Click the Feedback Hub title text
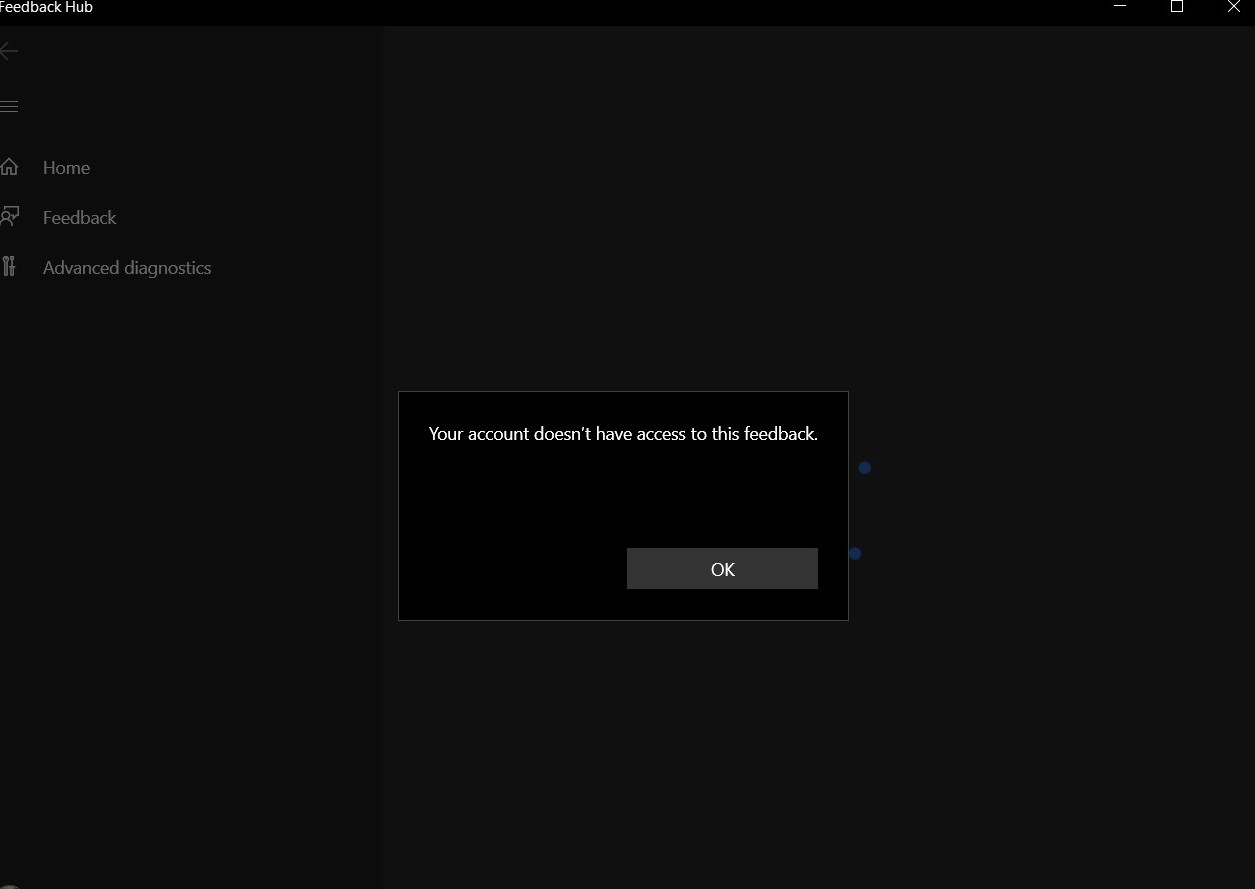The image size is (1255, 889). coord(46,7)
